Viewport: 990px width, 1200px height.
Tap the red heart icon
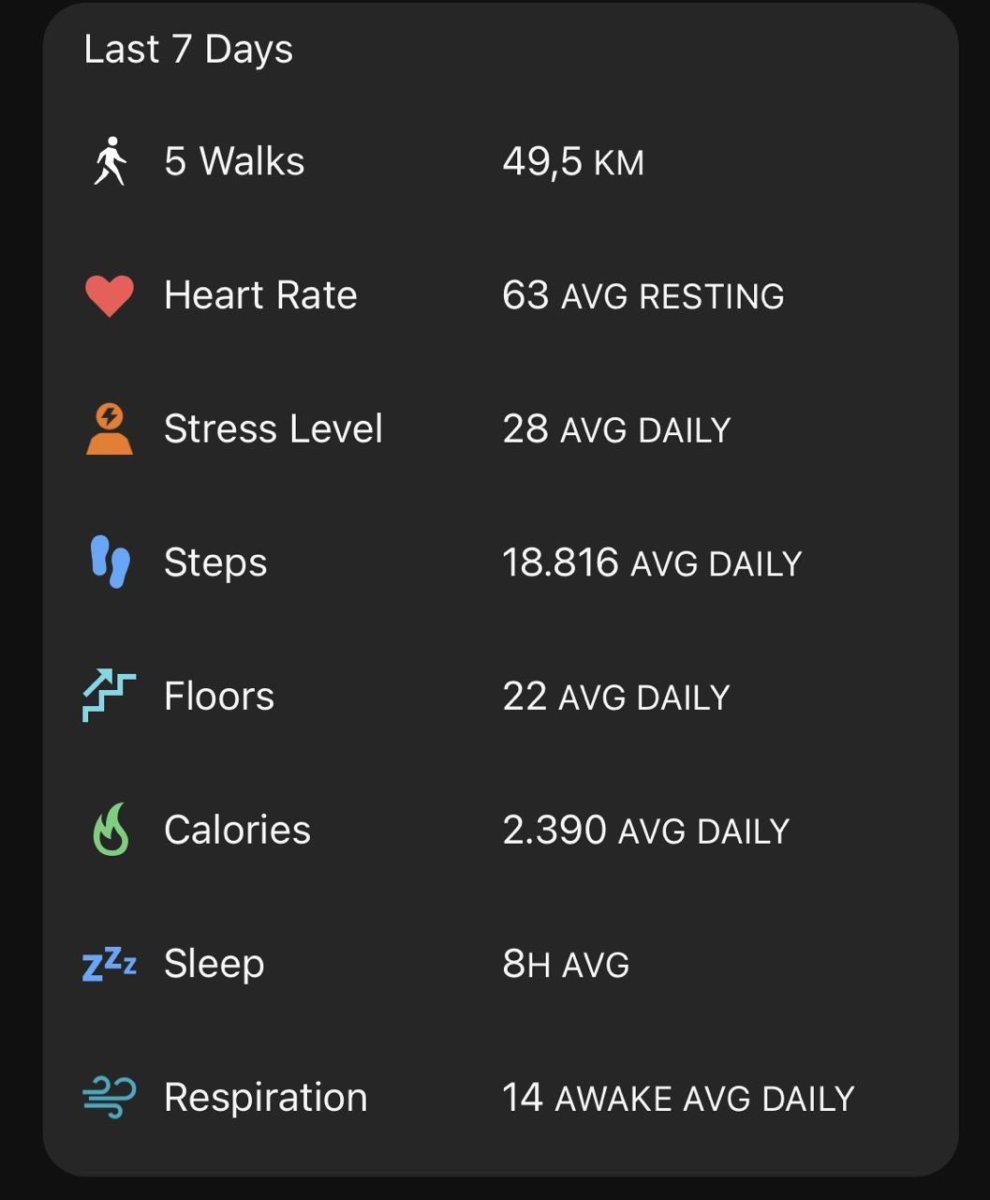[x=109, y=296]
